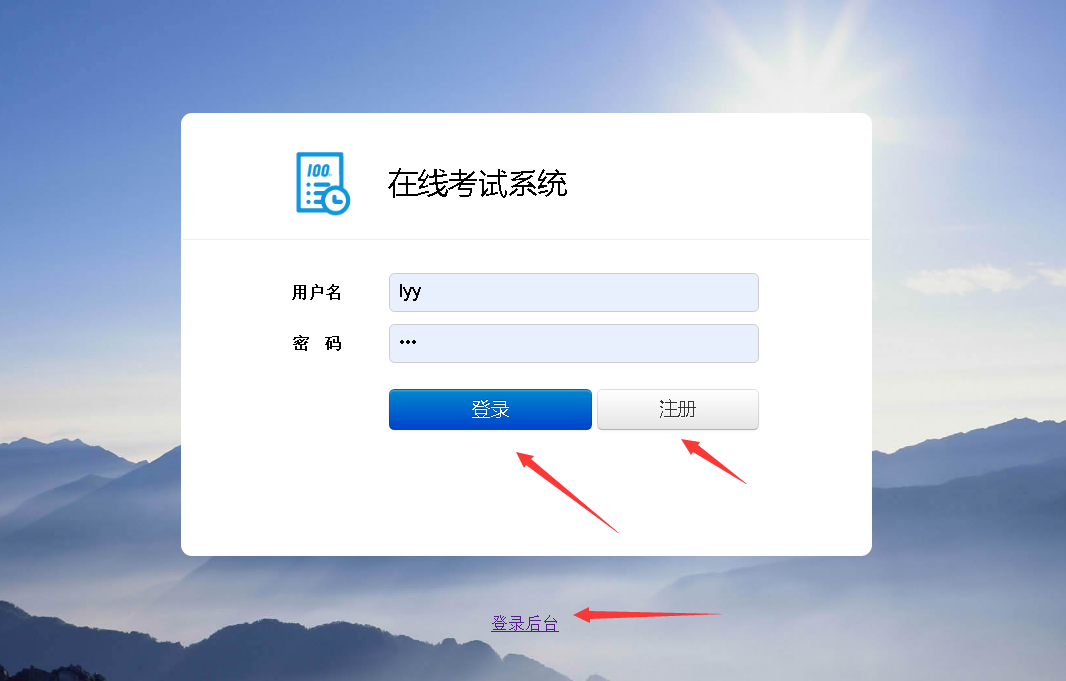Image resolution: width=1066 pixels, height=681 pixels.
Task: Click the red arrow pointing to 注册
Action: click(714, 461)
